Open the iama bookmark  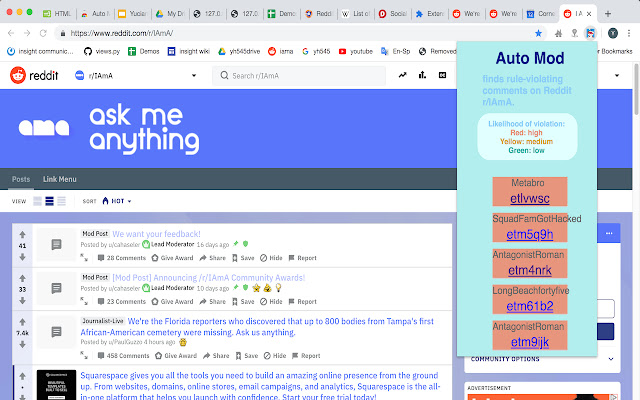280,51
